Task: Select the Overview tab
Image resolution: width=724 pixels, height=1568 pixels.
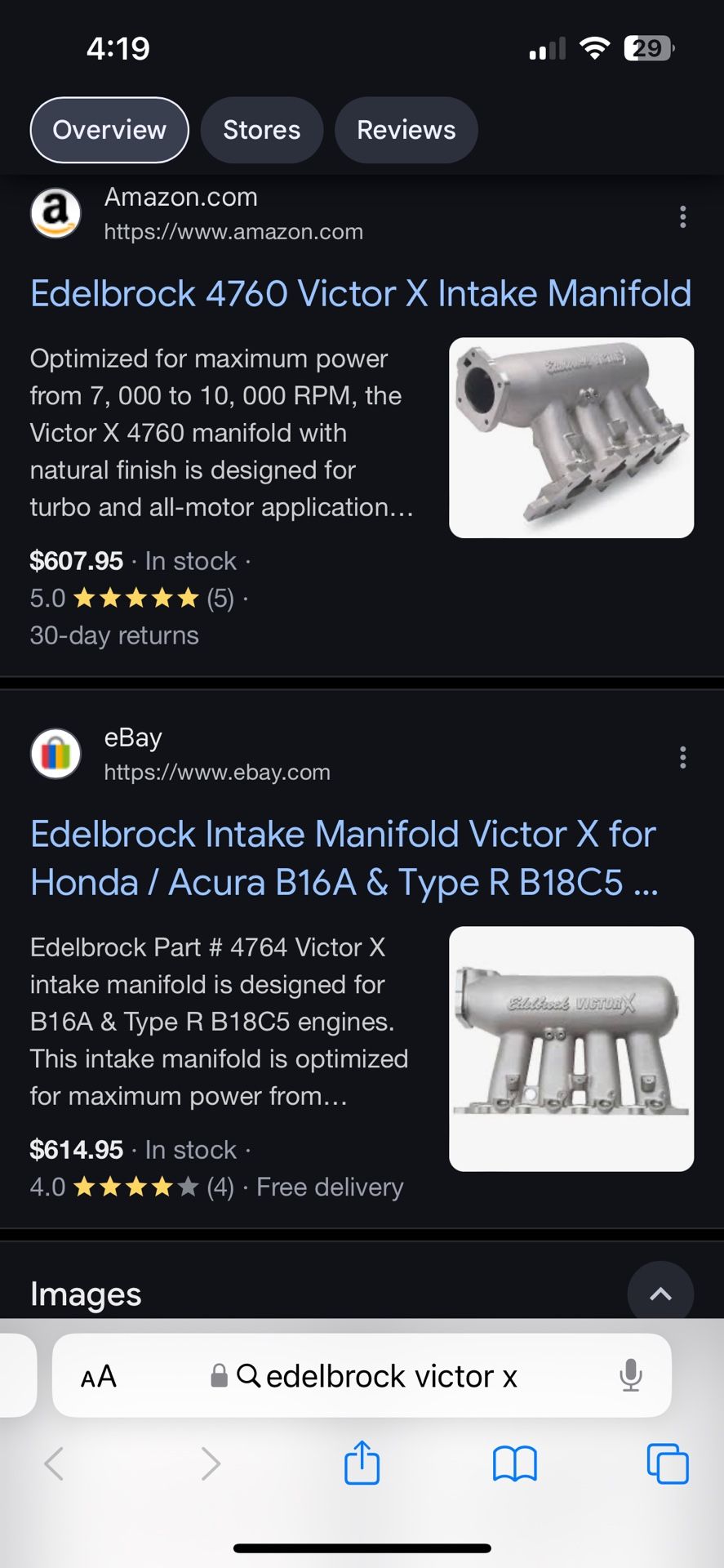Action: [109, 130]
